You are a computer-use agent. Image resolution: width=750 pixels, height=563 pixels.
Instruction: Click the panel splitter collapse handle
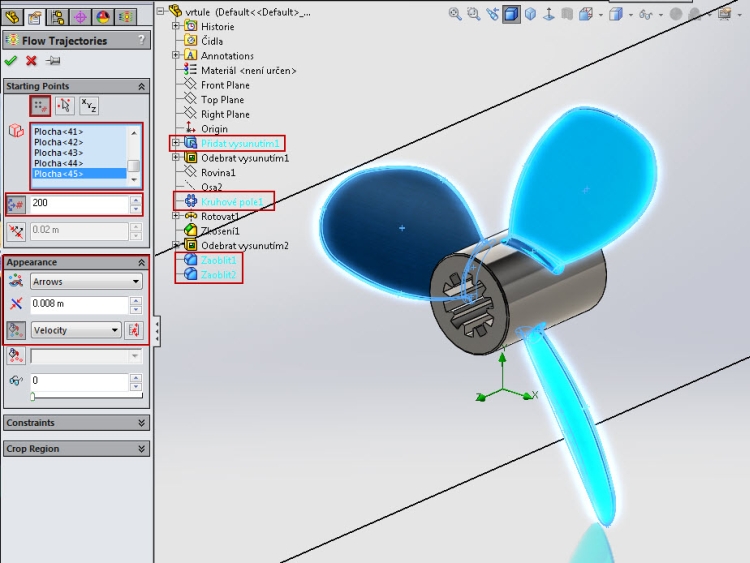coord(157,330)
